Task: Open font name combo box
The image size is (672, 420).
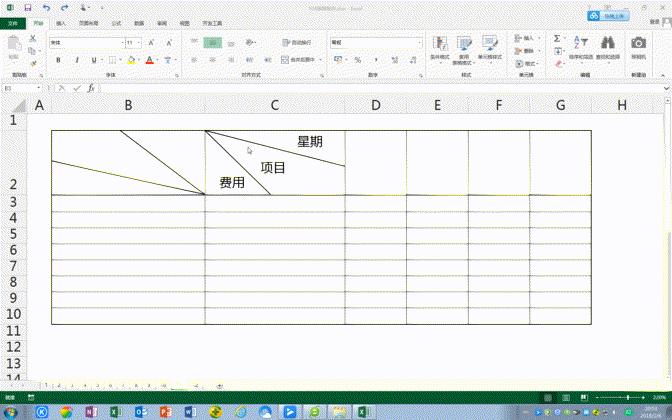Action: pos(87,42)
